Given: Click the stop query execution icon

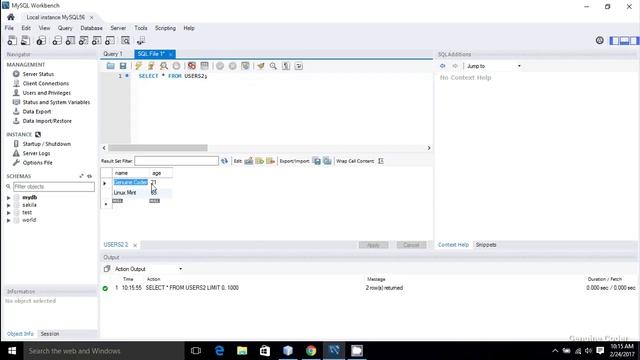Looking at the screenshot, I should (x=176, y=66).
